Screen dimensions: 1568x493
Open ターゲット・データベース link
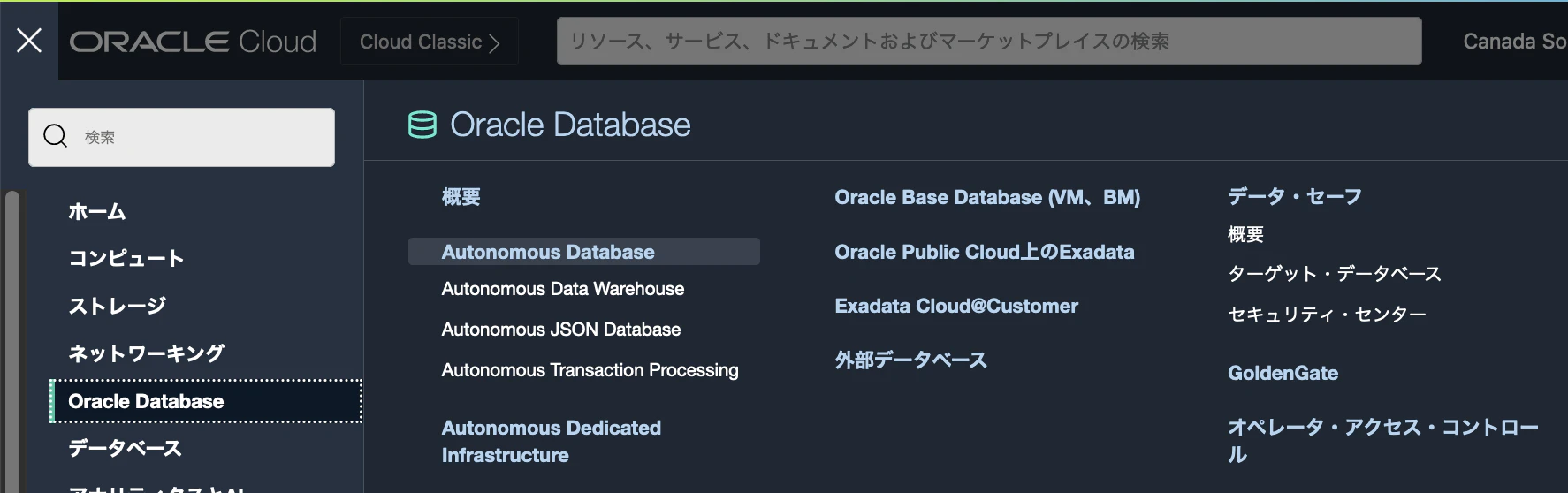click(1335, 274)
